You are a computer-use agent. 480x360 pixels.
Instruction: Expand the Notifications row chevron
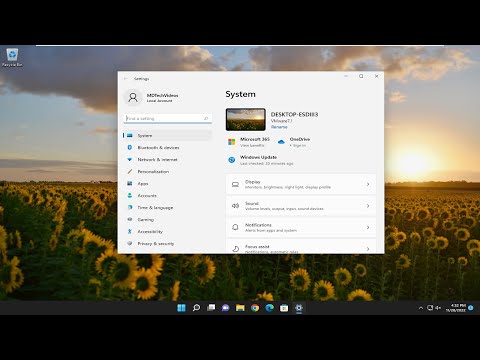coord(368,227)
